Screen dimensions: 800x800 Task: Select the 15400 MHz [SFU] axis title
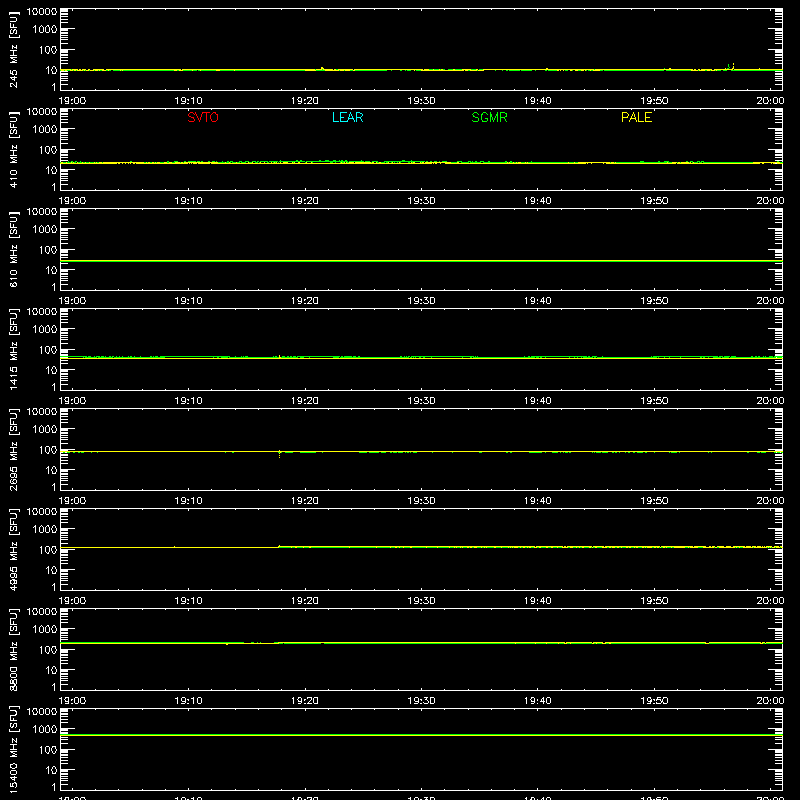13,749
